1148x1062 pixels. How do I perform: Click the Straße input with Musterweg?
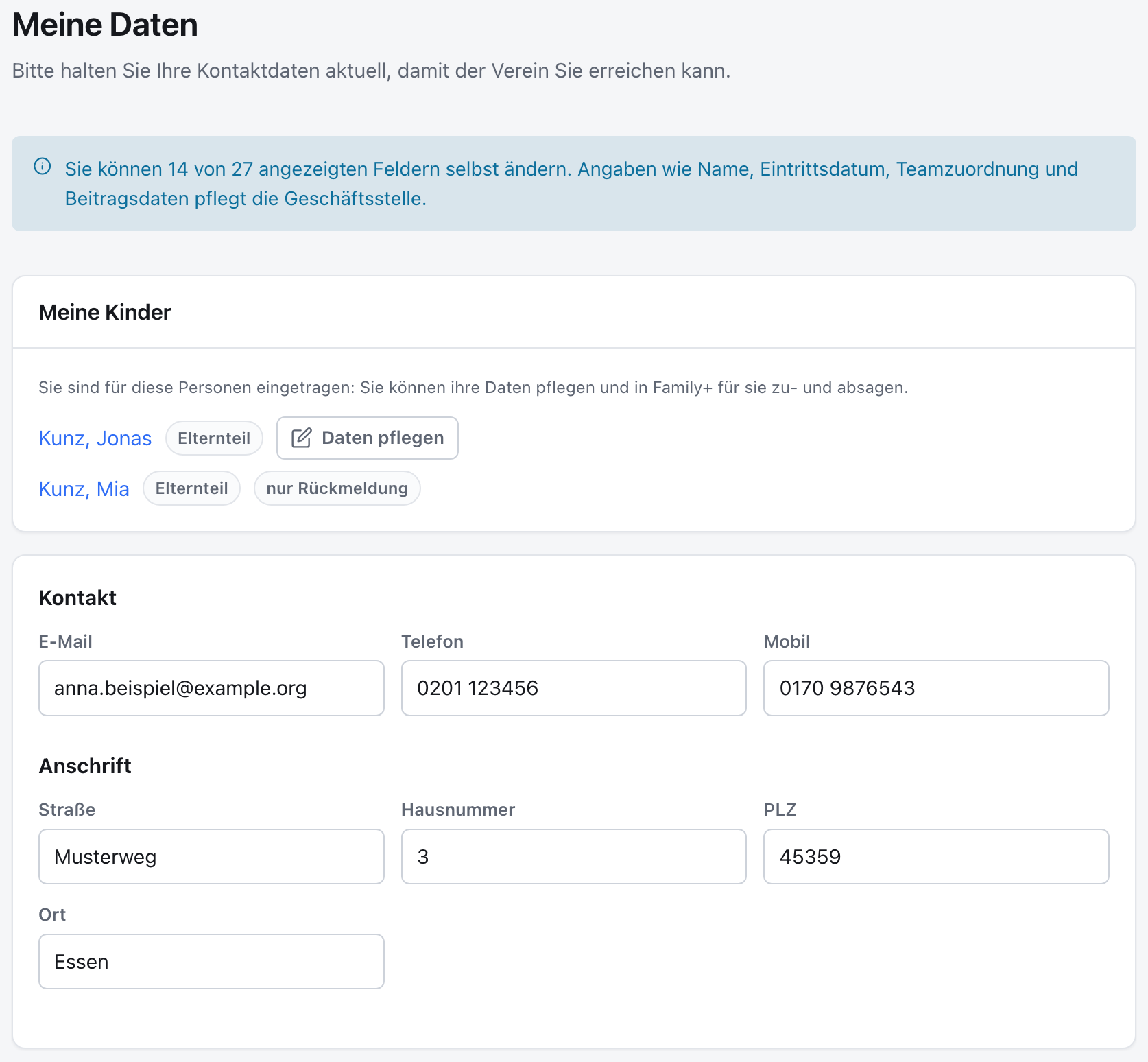tap(211, 857)
